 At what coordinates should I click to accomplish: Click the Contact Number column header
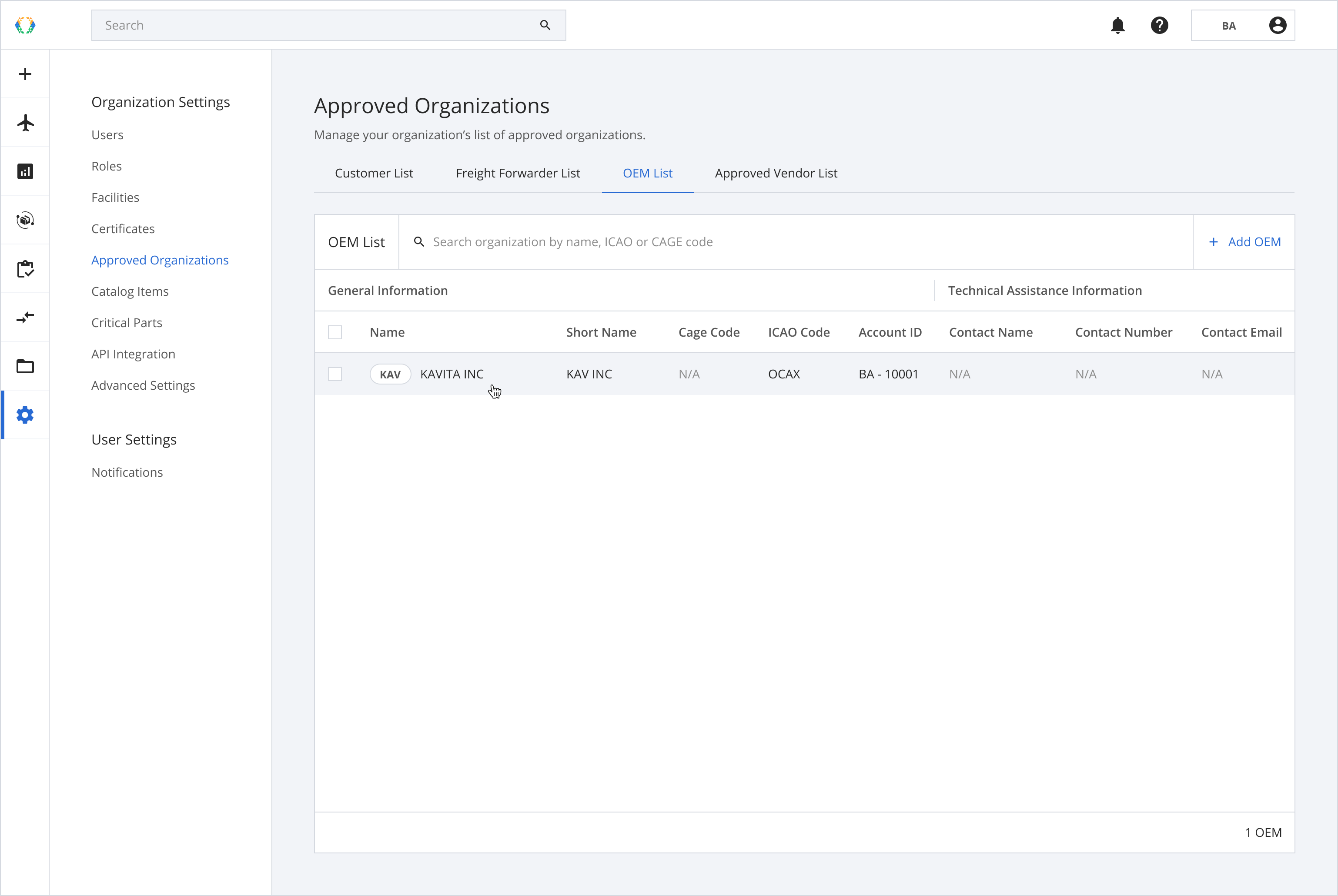1123,333
